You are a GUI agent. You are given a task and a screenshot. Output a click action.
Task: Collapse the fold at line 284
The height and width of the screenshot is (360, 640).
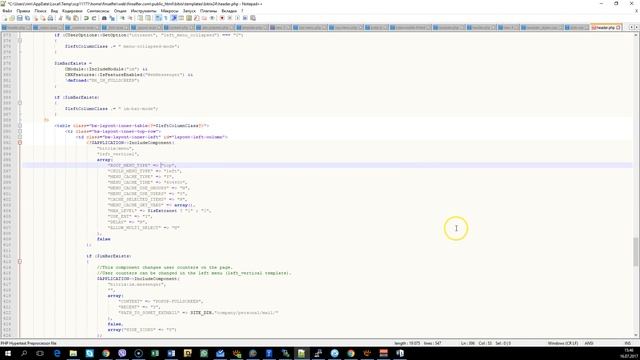click(x=20, y=103)
